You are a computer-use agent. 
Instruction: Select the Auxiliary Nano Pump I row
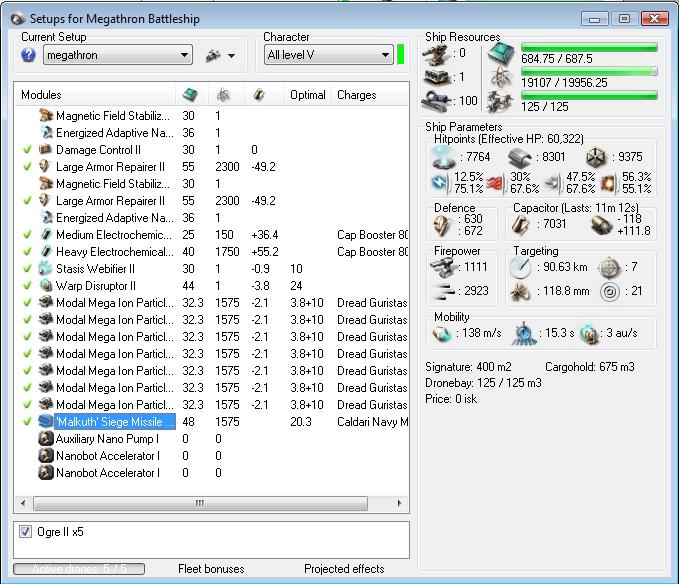click(x=212, y=439)
